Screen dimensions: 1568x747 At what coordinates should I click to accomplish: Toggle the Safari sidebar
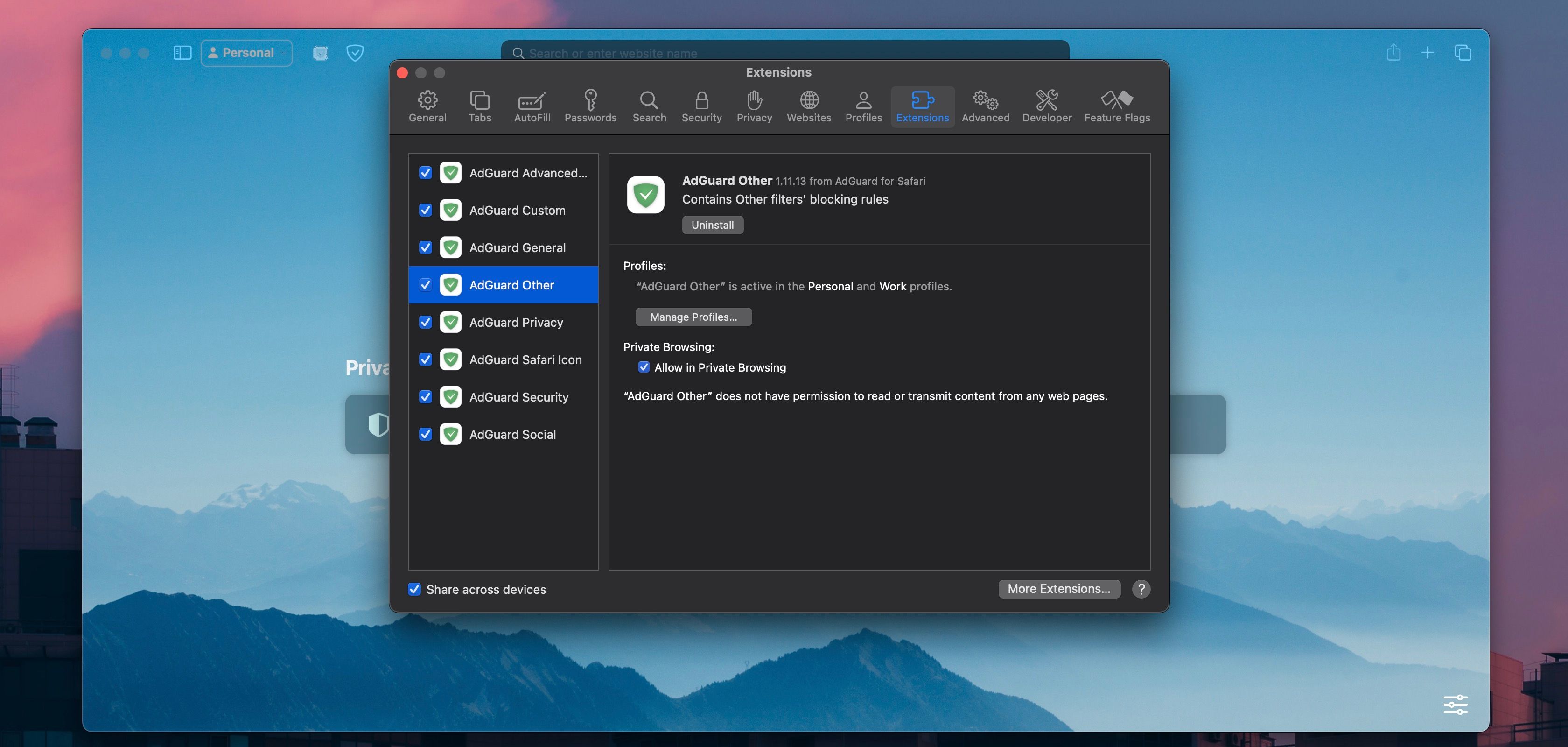pyautogui.click(x=182, y=53)
